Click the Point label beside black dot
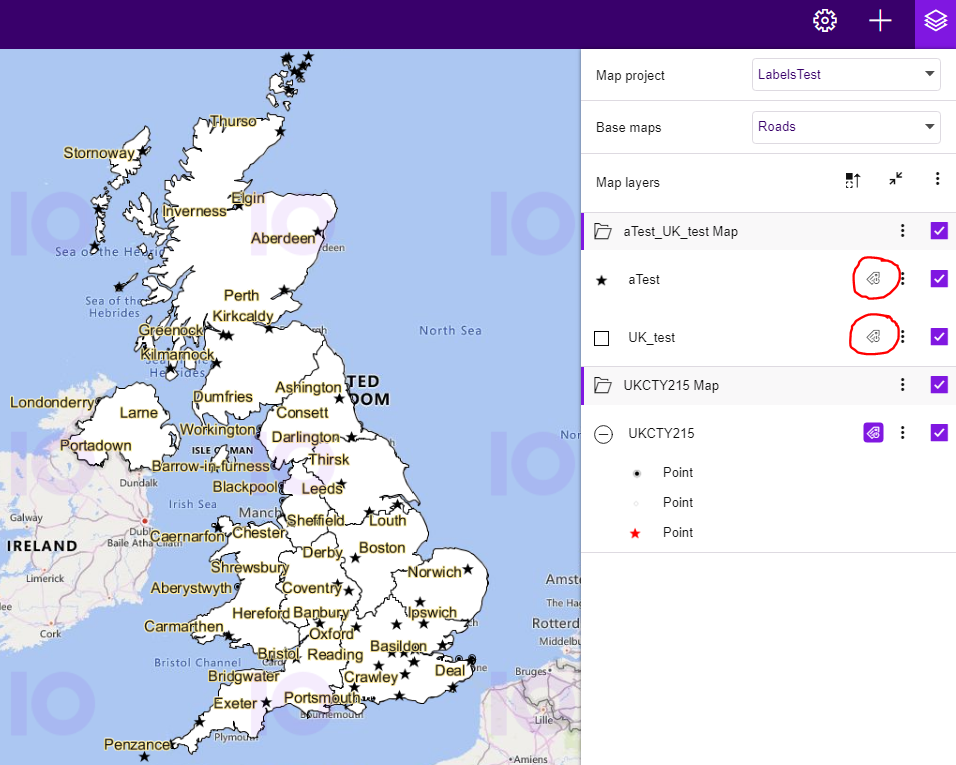956x765 pixels. pyautogui.click(x=678, y=472)
